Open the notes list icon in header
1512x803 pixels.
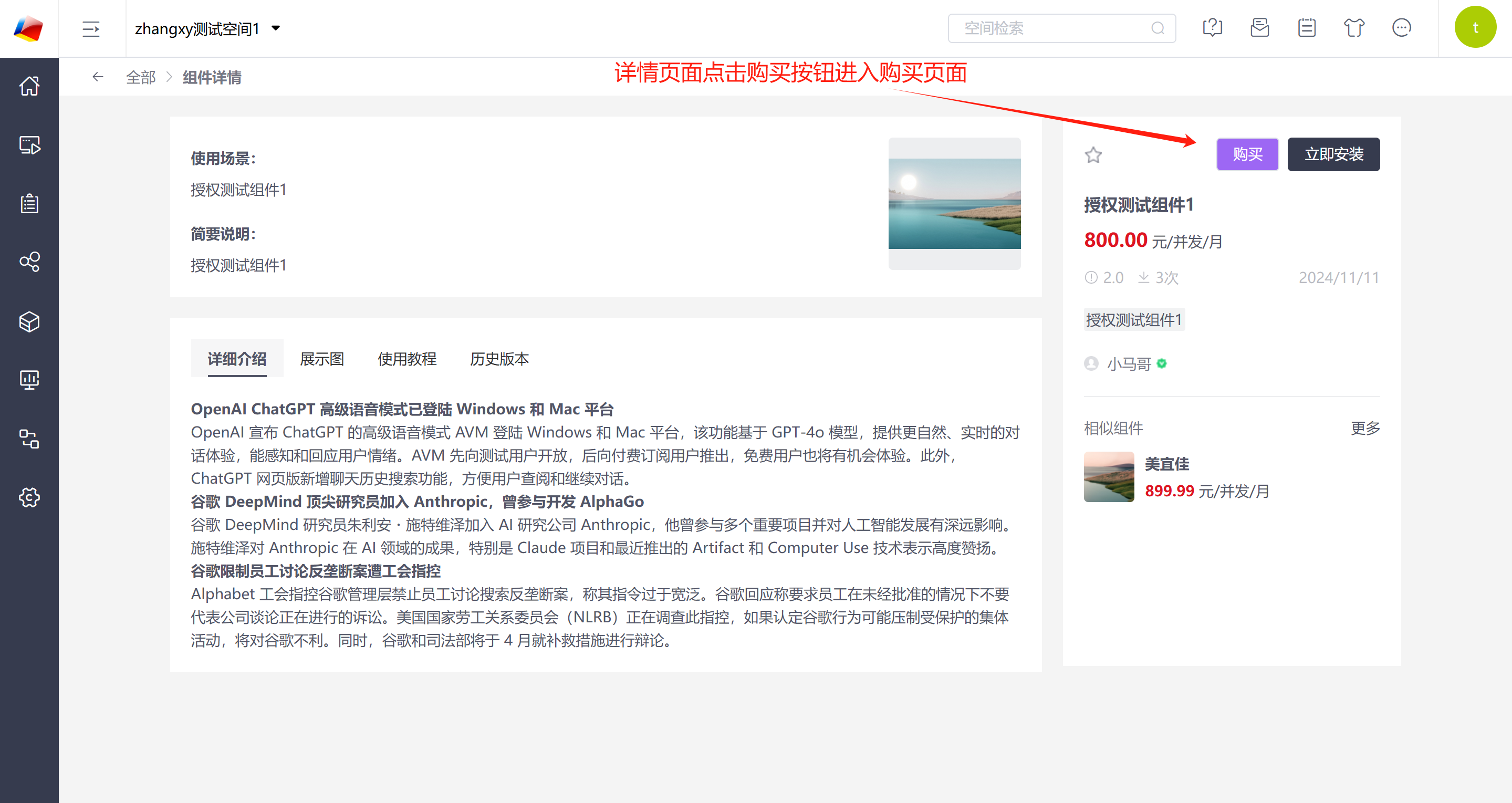tap(1307, 28)
